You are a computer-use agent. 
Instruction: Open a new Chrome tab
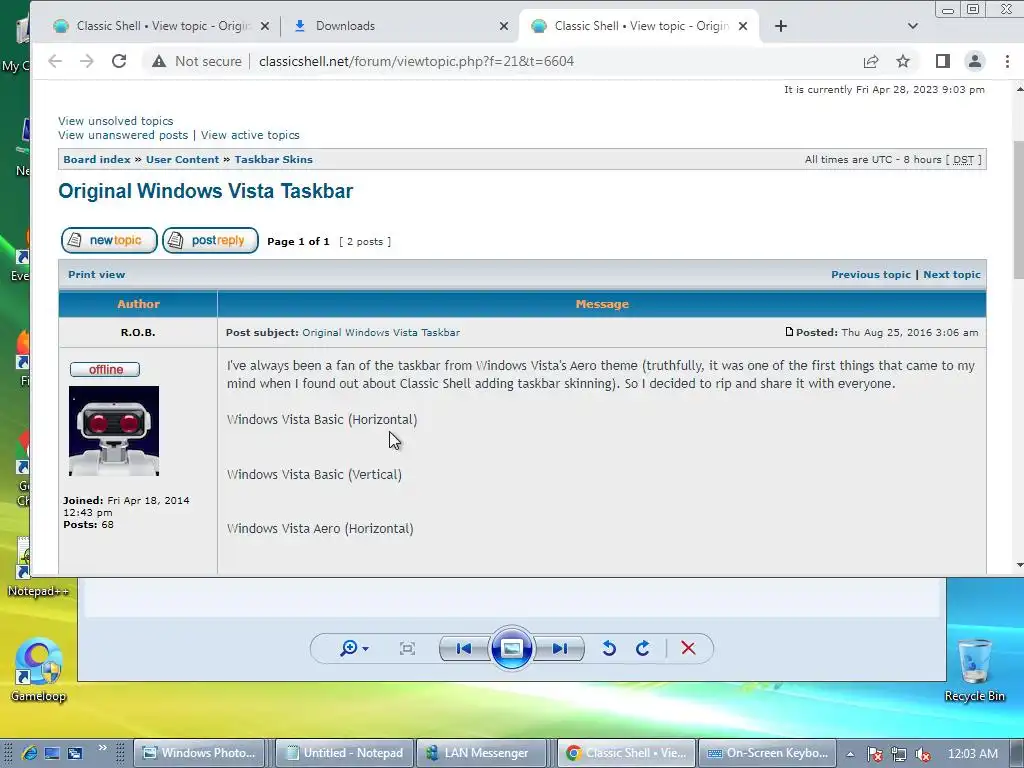tap(780, 26)
